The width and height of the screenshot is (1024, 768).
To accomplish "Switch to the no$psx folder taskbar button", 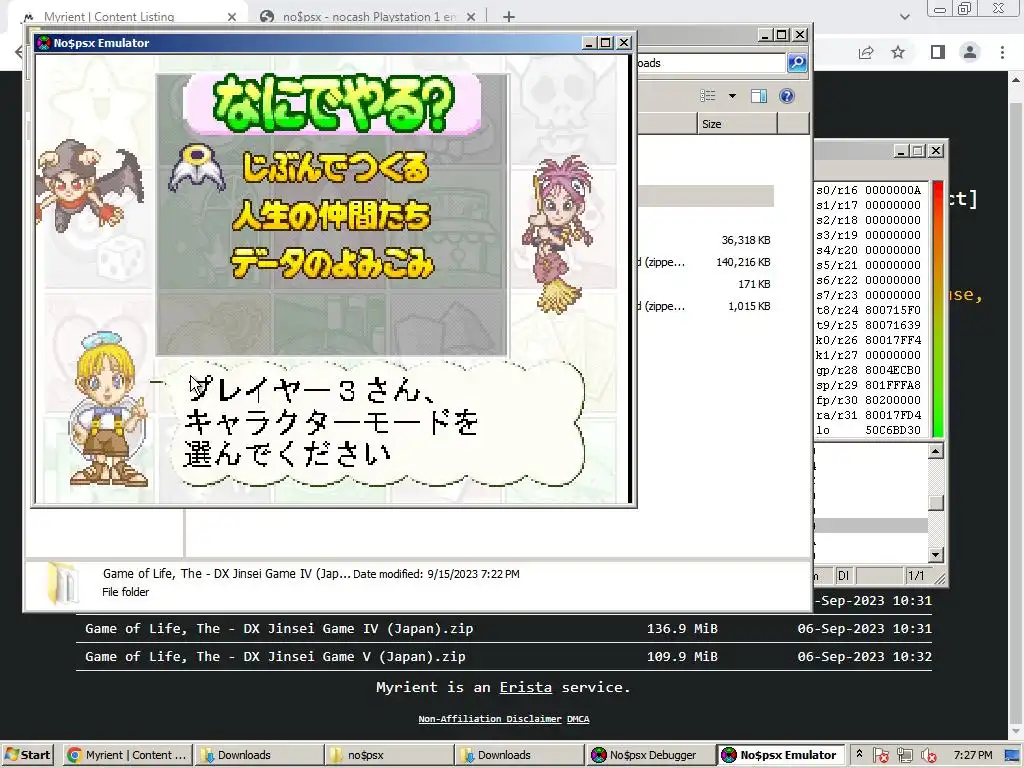I will click(x=389, y=755).
